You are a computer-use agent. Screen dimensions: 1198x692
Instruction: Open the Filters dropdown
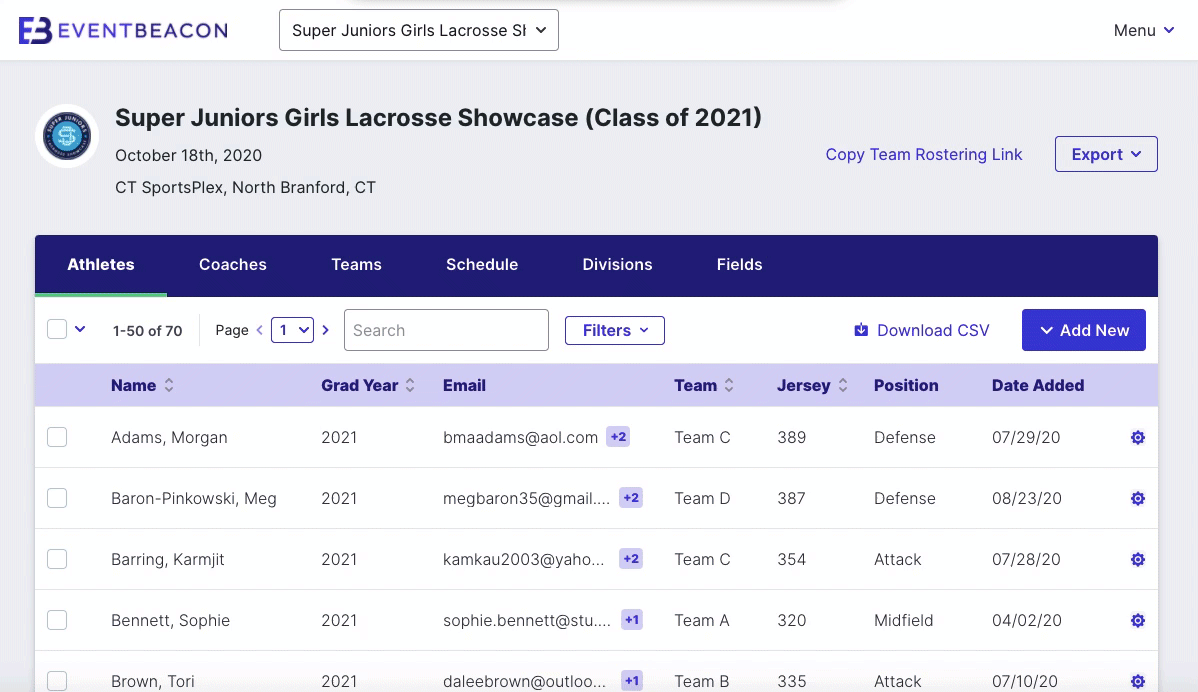click(x=615, y=331)
